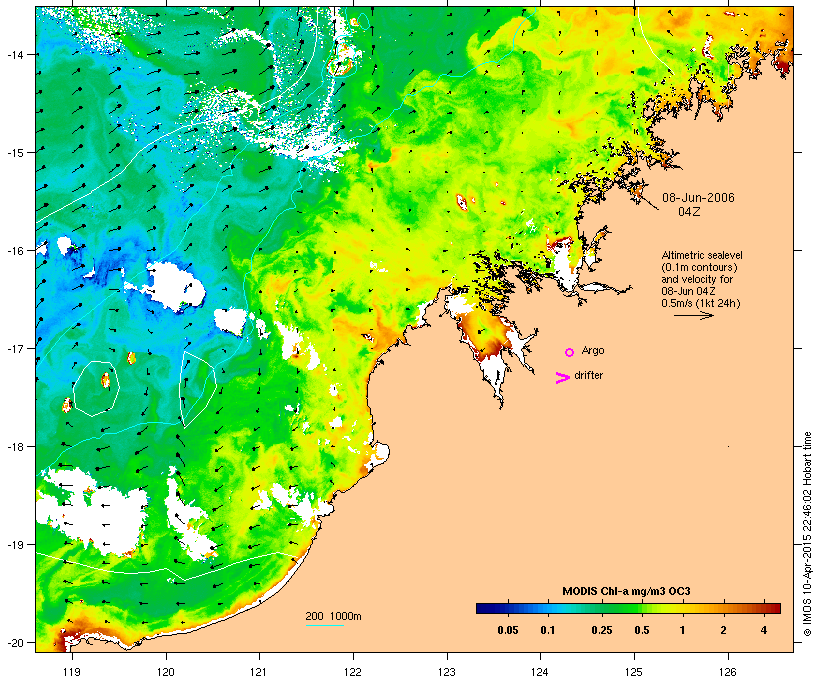Click the magenta Argo circle symbol

pyautogui.click(x=570, y=352)
